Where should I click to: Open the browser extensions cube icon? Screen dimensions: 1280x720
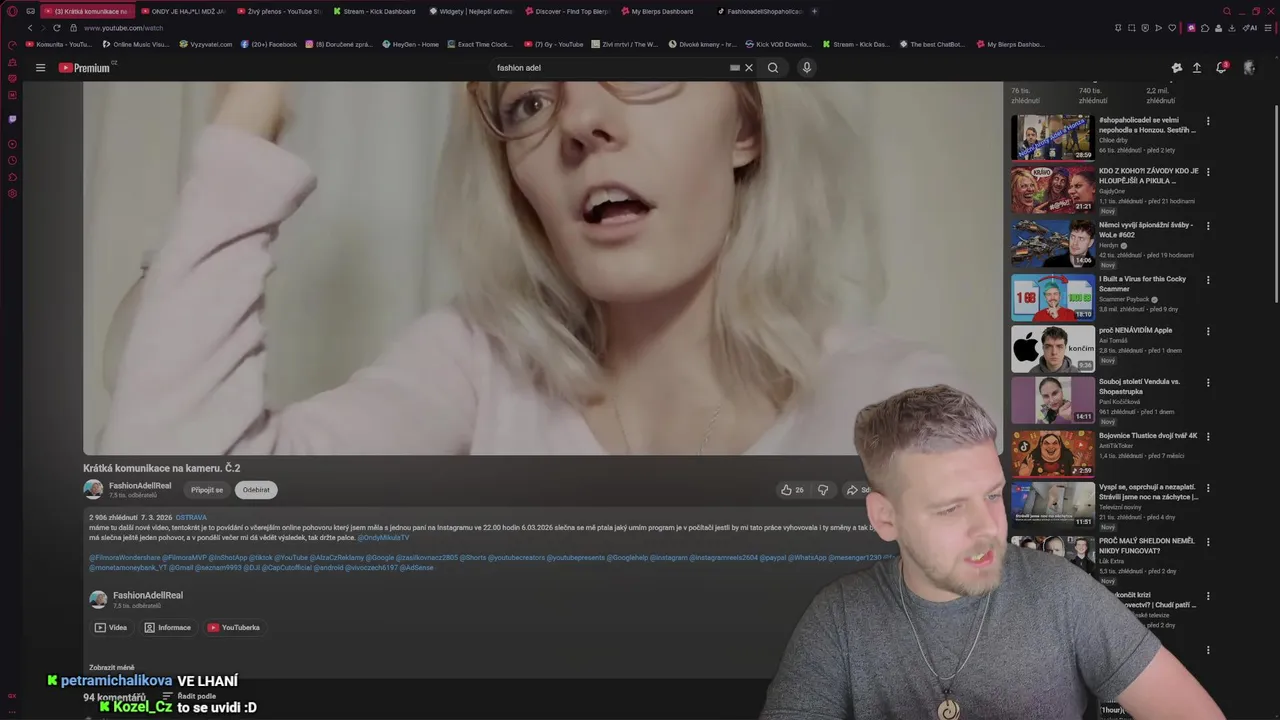(x=1206, y=28)
